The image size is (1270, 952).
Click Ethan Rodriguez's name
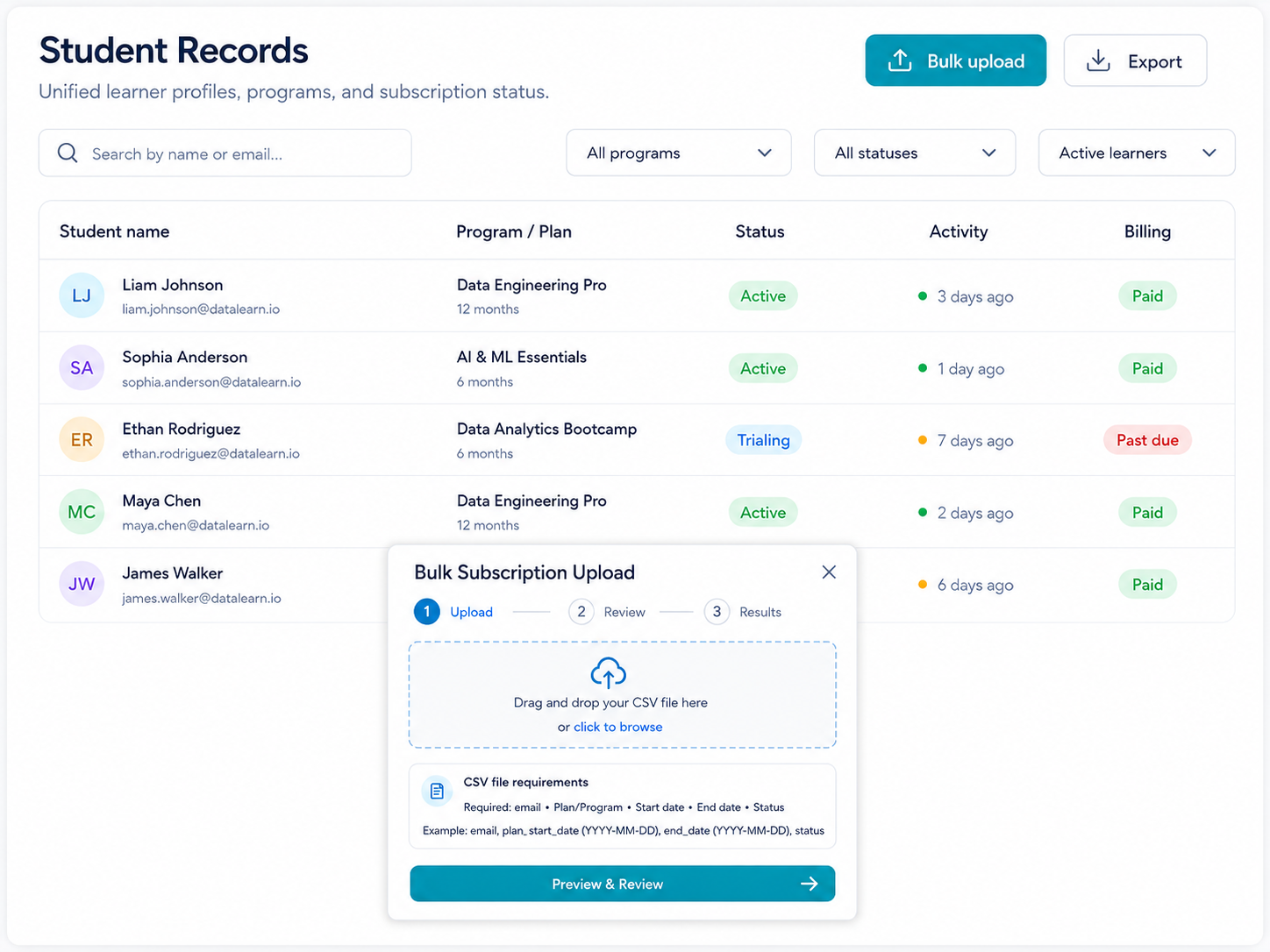pyautogui.click(x=182, y=429)
